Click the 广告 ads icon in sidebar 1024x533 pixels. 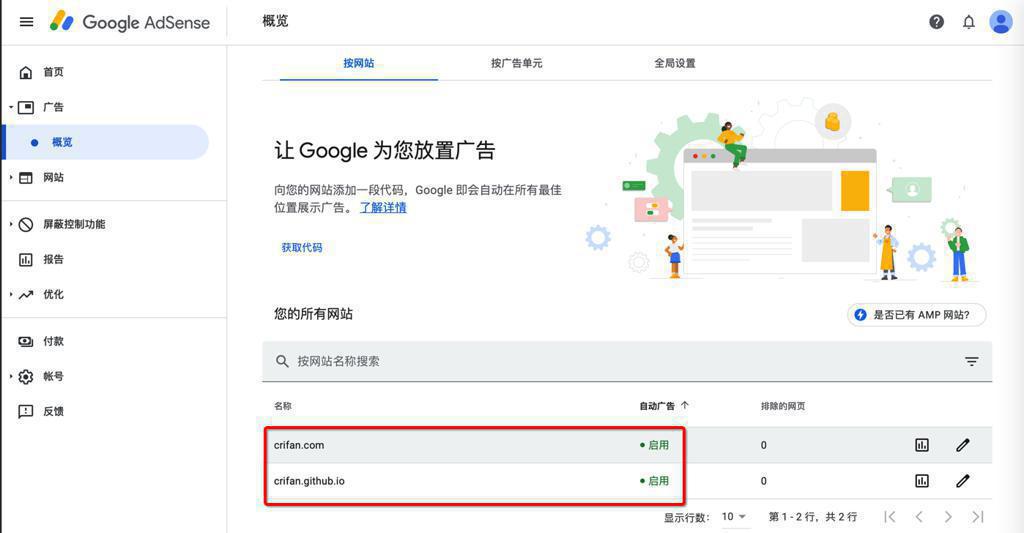[25, 107]
